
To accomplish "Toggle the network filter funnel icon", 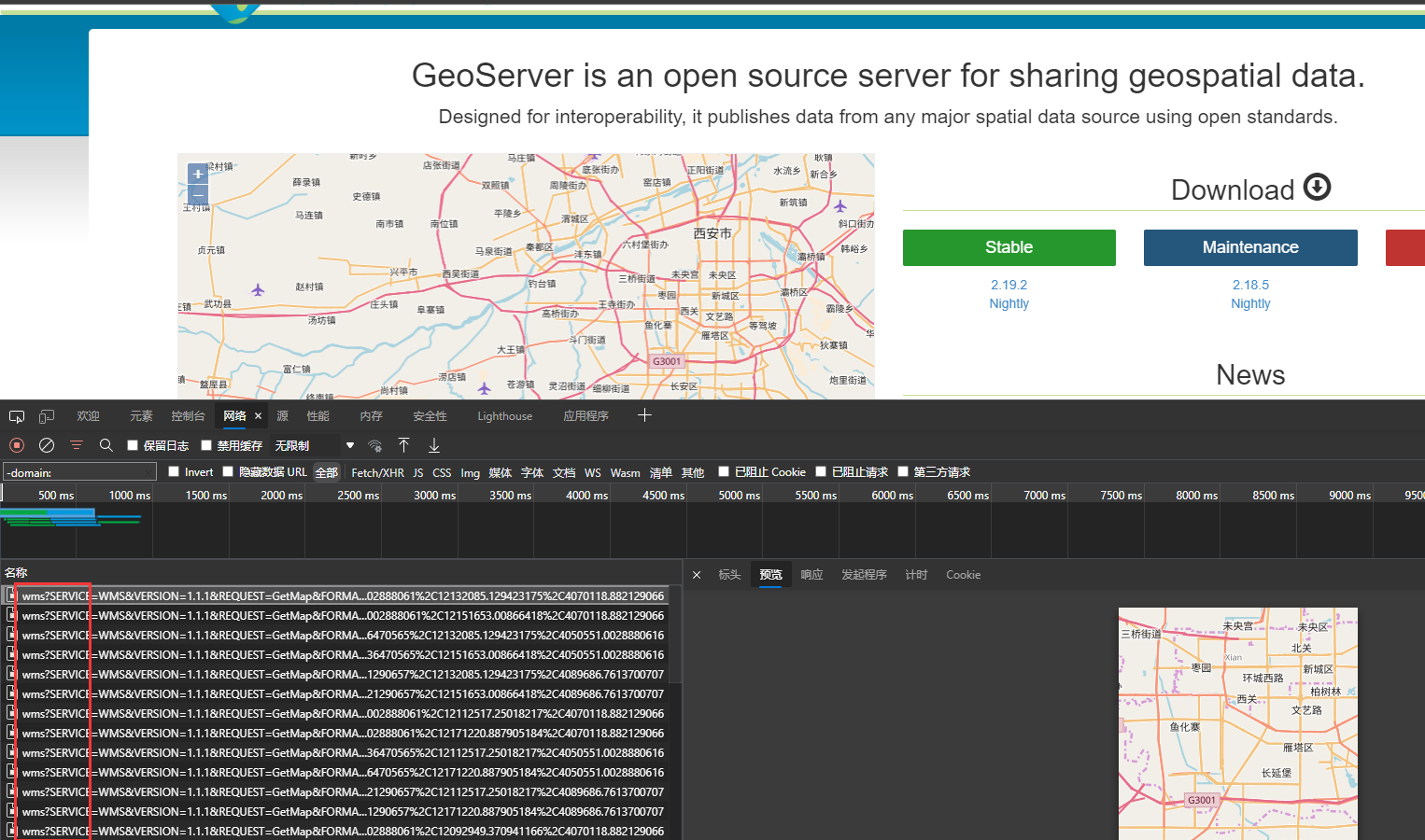I will [x=77, y=445].
